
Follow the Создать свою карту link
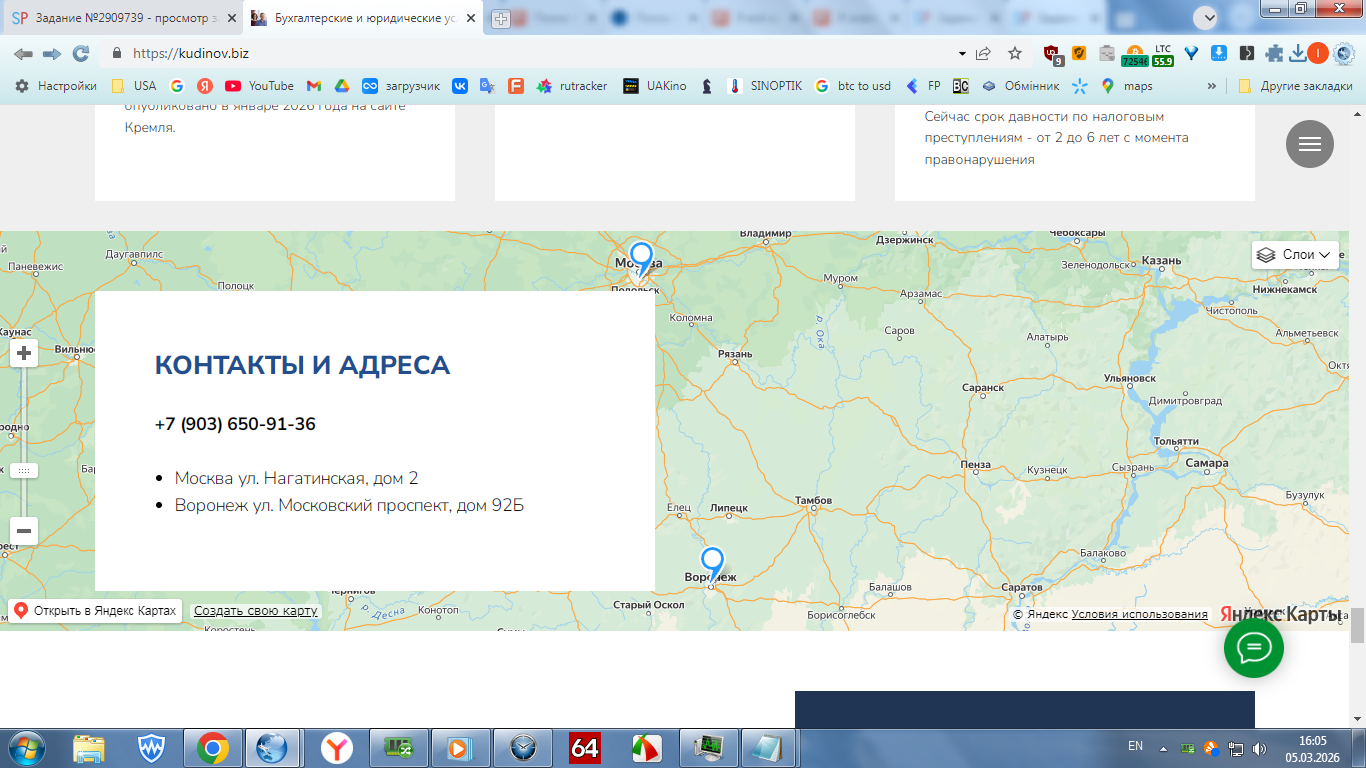pos(256,611)
